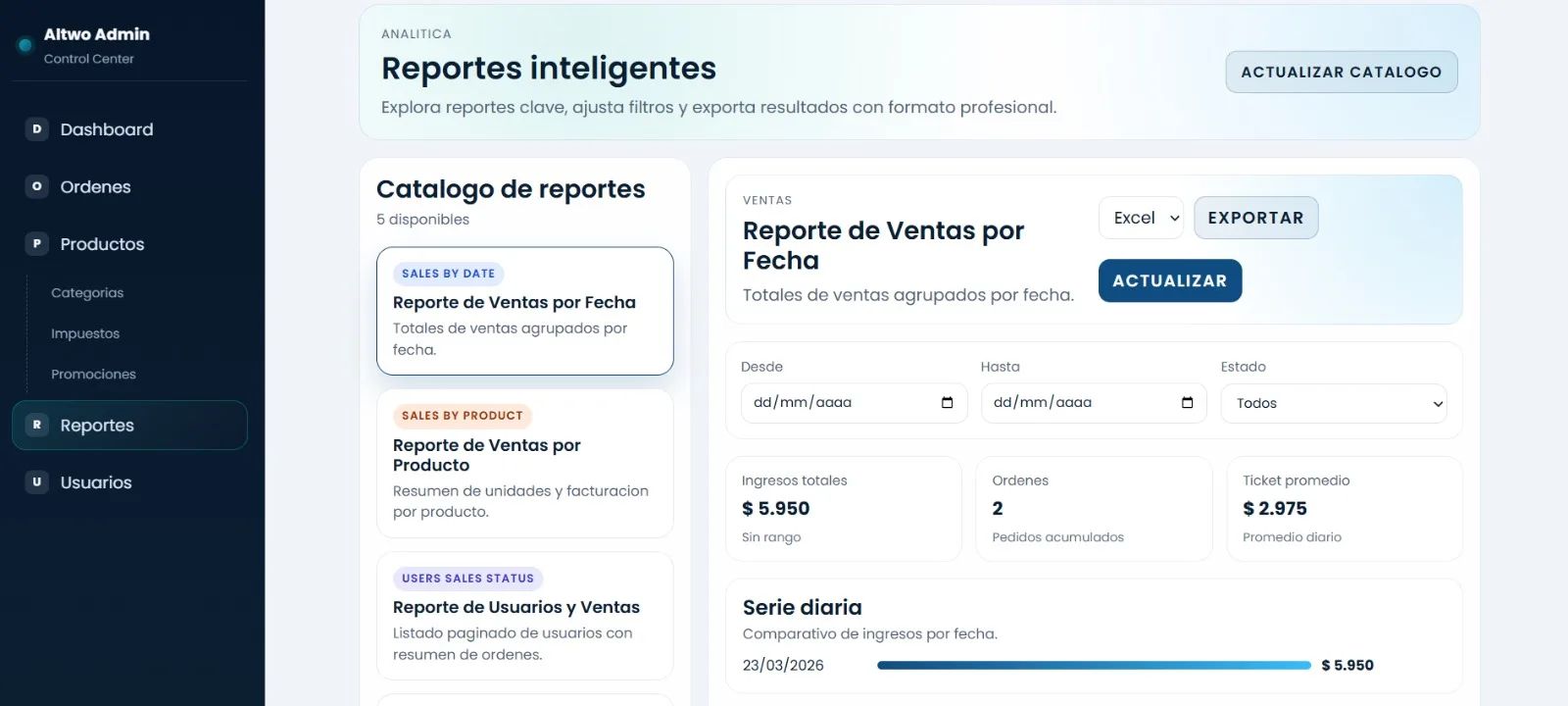The height and width of the screenshot is (706, 1568).
Task: Click the SALES BY PRODUCT tag
Action: [462, 416]
